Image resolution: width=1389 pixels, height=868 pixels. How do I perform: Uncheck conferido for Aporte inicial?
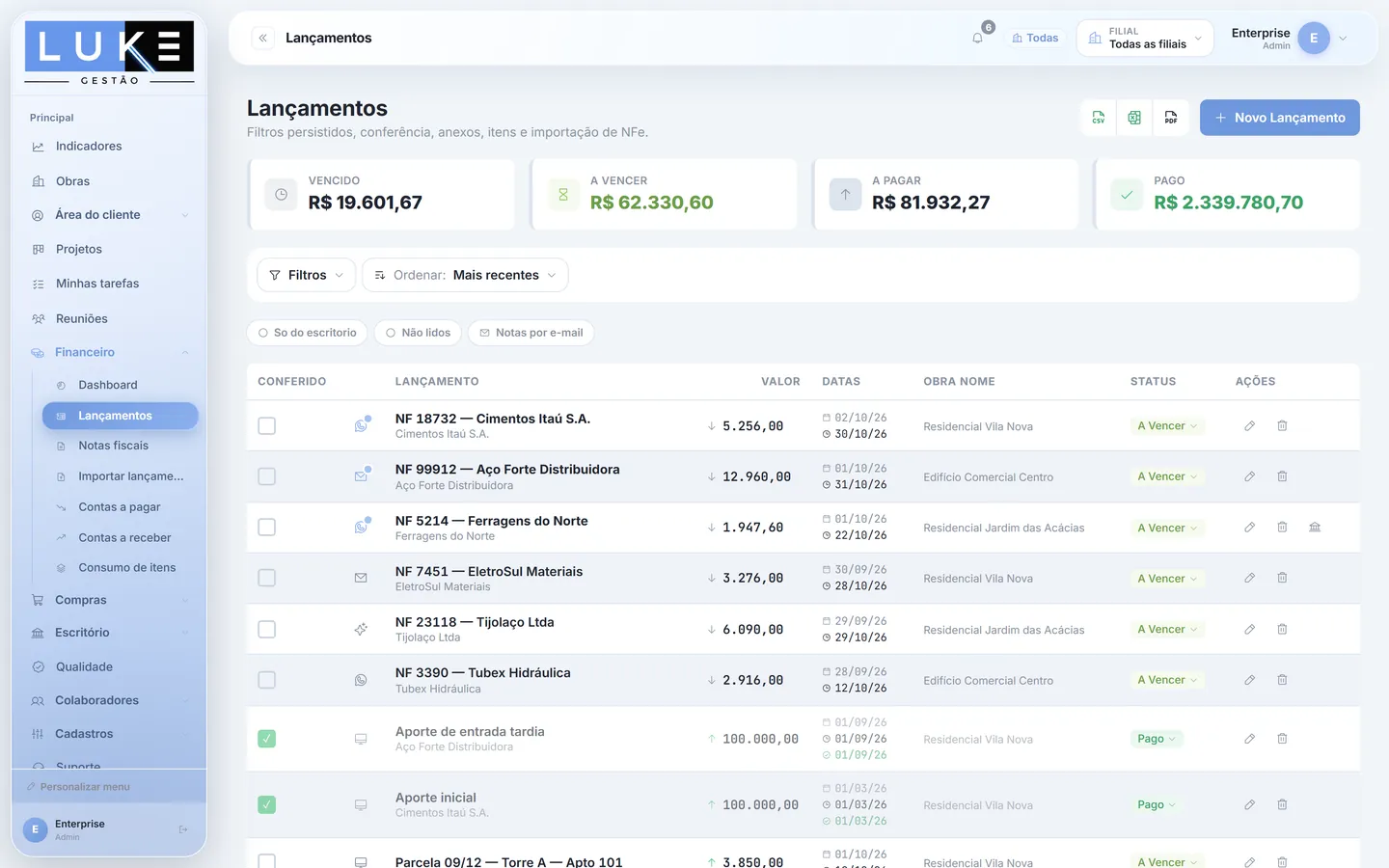coord(267,804)
